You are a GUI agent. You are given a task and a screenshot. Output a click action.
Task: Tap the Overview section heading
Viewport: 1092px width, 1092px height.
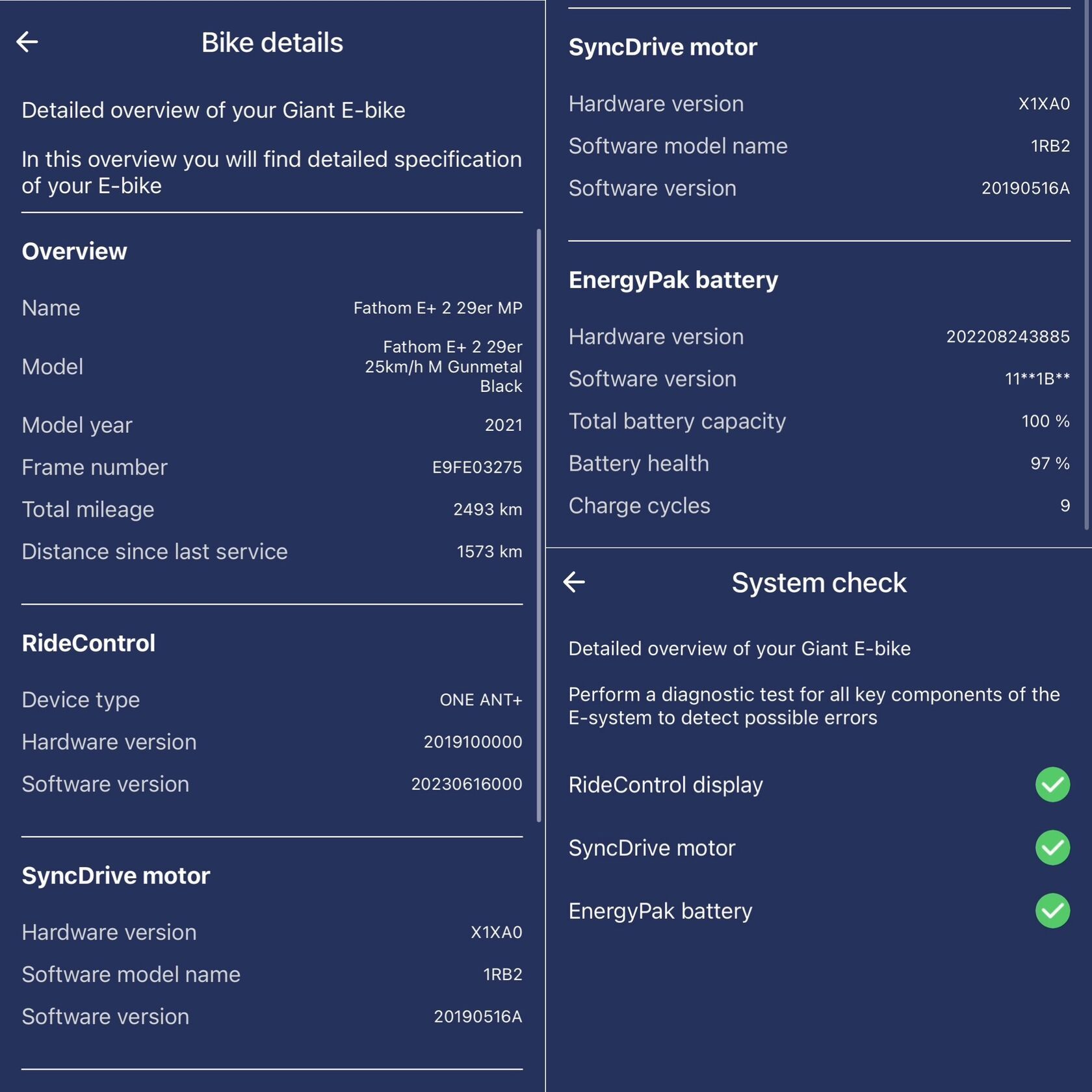74,252
